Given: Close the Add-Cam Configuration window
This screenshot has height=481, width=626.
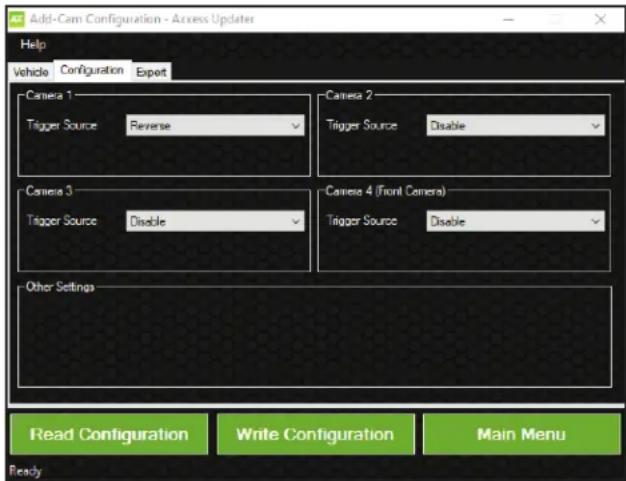Looking at the screenshot, I should 600,19.
